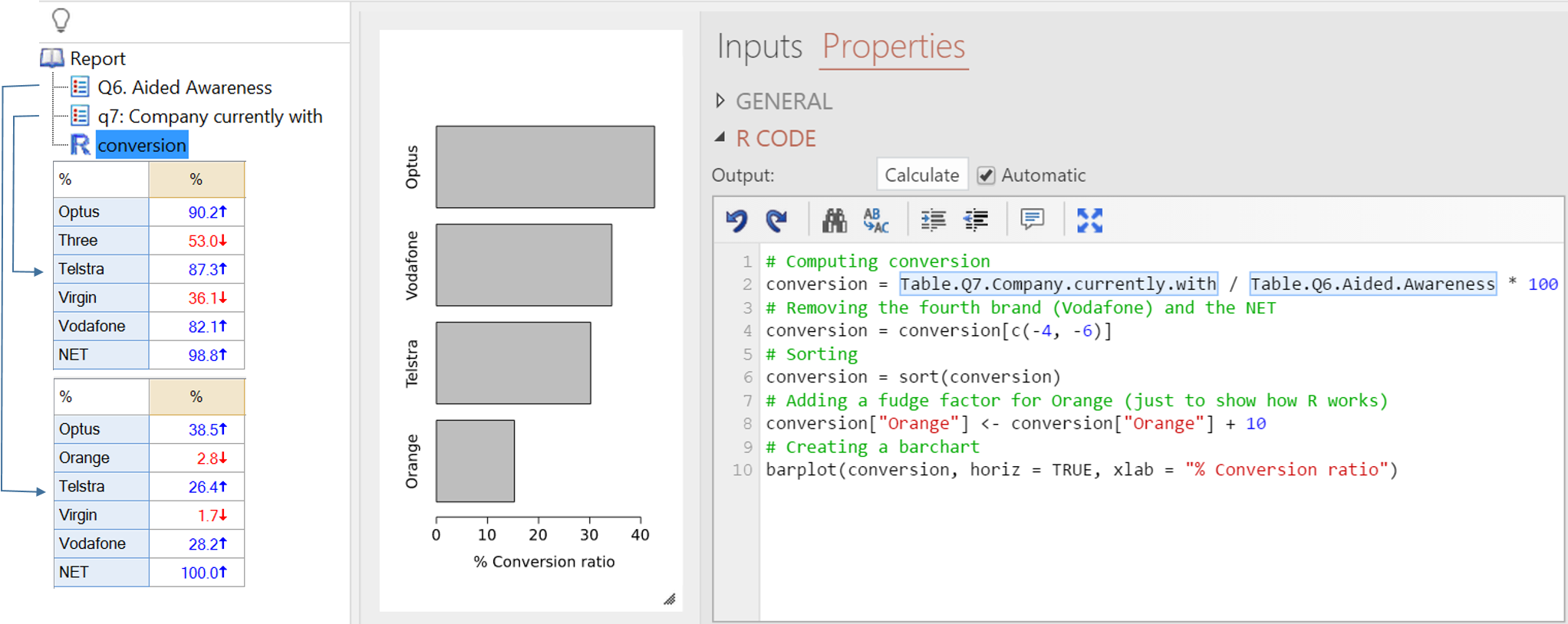Click the redo arrow in code toolbar

click(x=776, y=221)
